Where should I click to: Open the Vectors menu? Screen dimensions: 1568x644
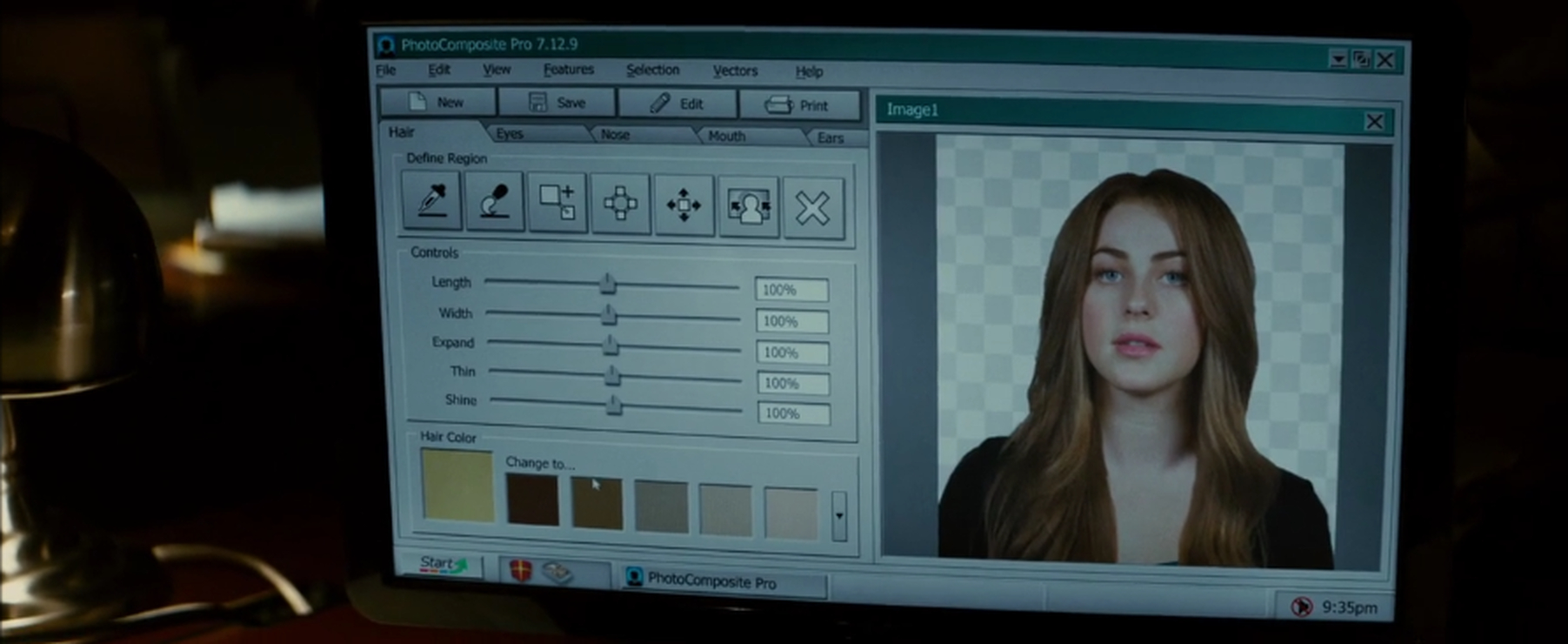coord(735,71)
